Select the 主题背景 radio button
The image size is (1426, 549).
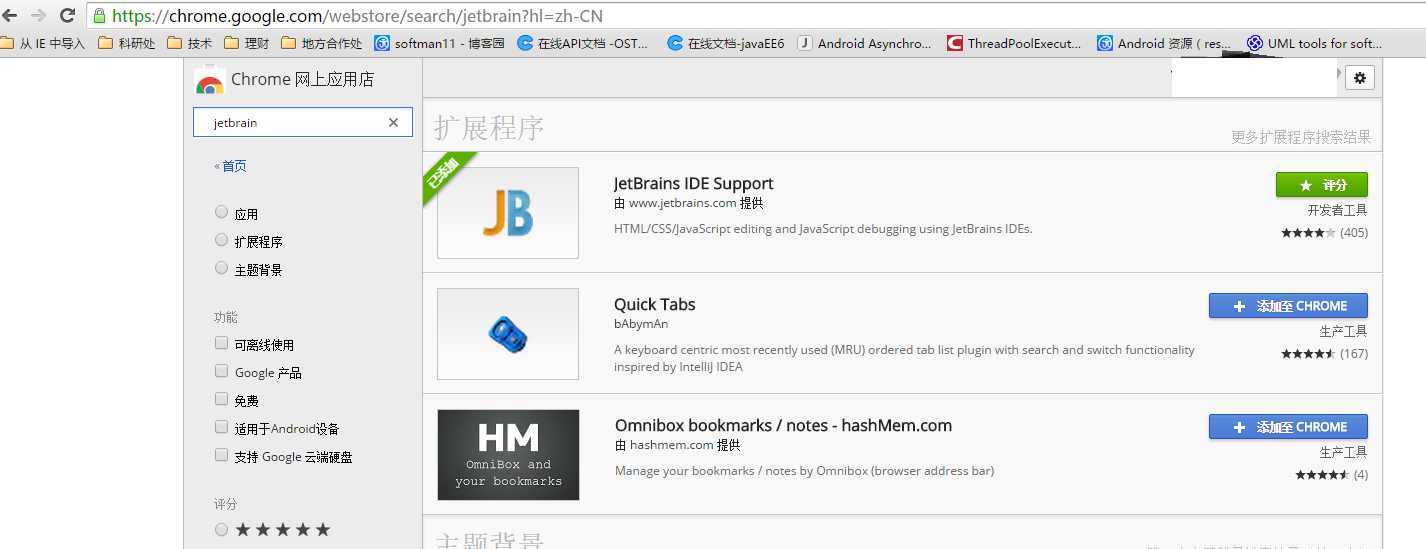coord(221,268)
